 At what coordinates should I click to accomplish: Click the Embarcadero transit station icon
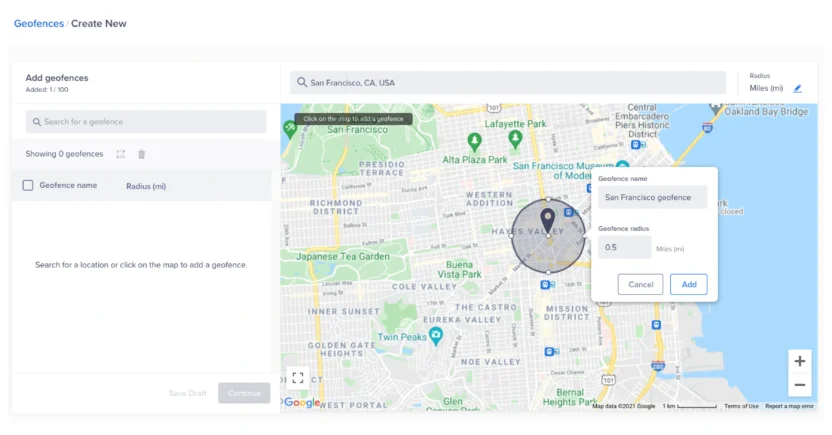tap(637, 145)
